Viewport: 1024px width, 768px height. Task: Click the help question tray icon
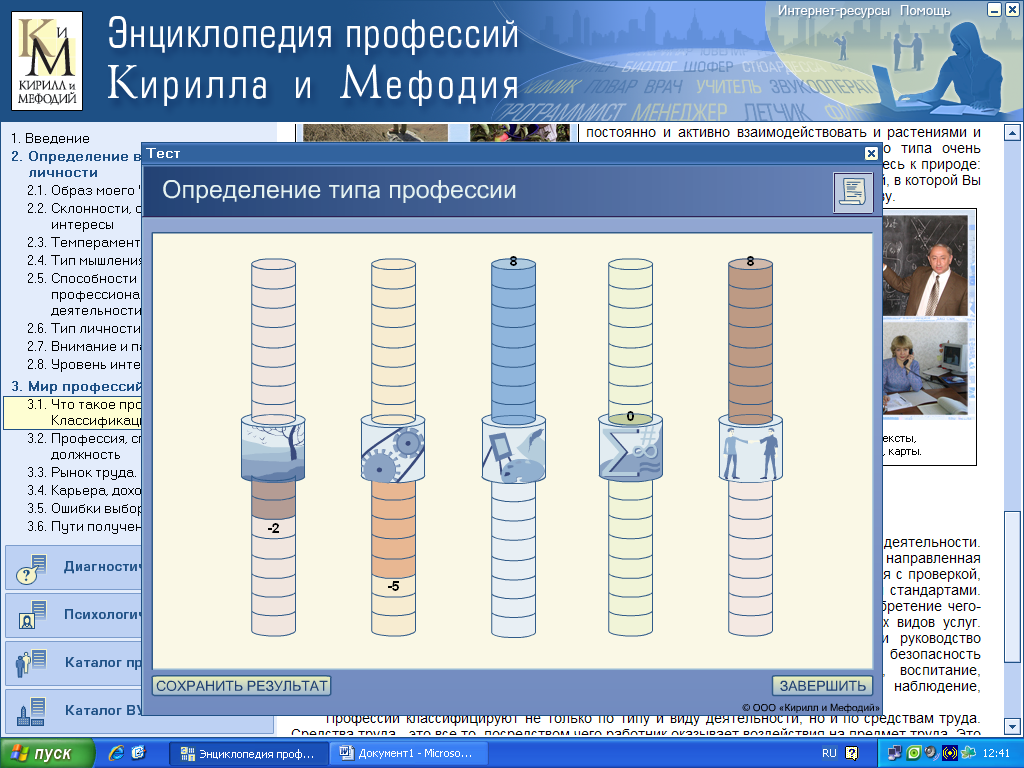[852, 753]
